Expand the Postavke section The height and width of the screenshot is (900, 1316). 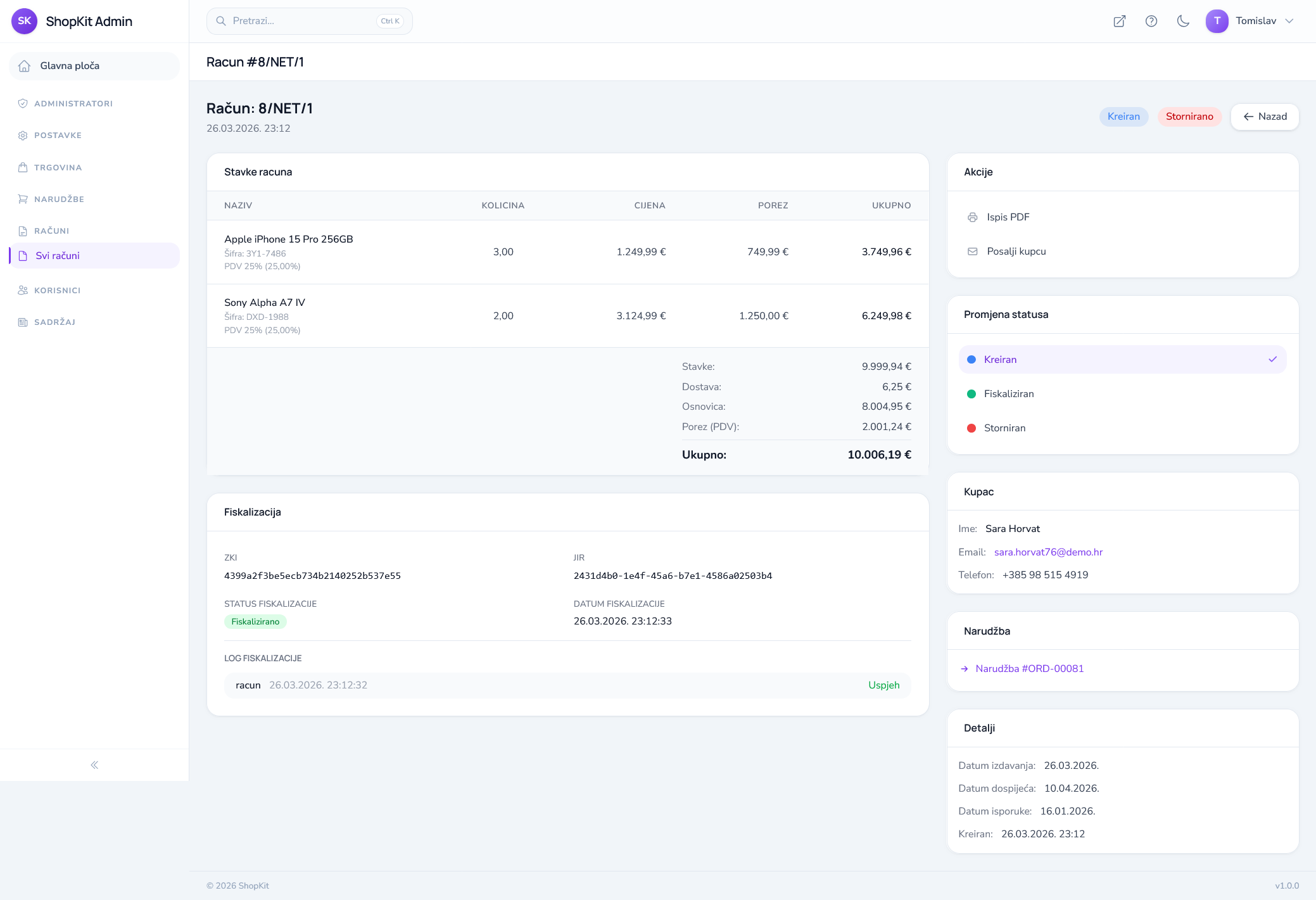tap(94, 136)
